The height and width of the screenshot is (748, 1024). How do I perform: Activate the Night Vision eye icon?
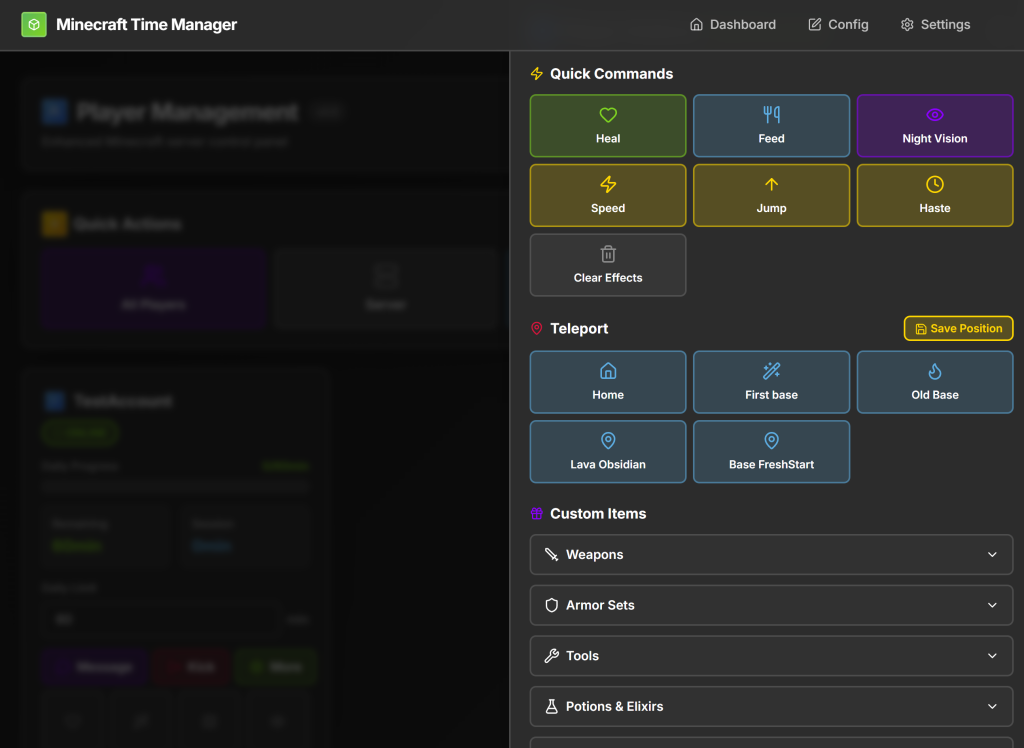tap(935, 115)
